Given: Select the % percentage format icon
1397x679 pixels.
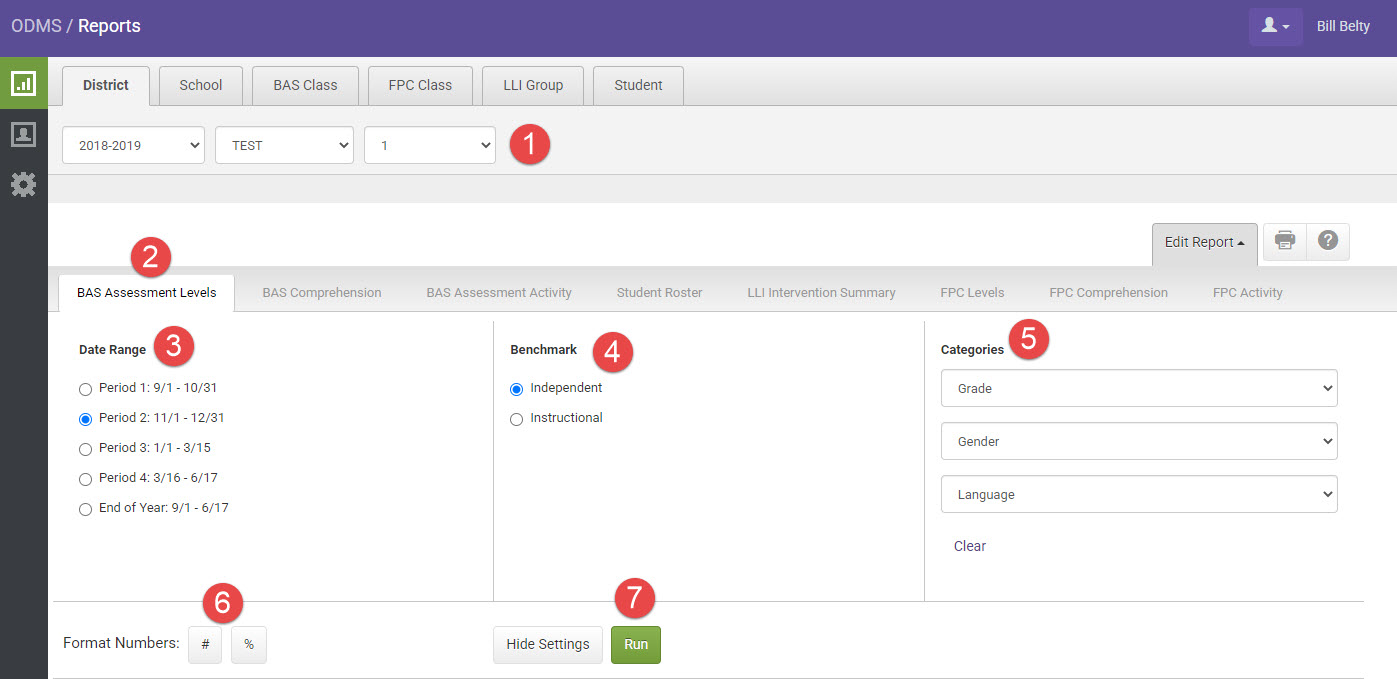Looking at the screenshot, I should pos(248,644).
